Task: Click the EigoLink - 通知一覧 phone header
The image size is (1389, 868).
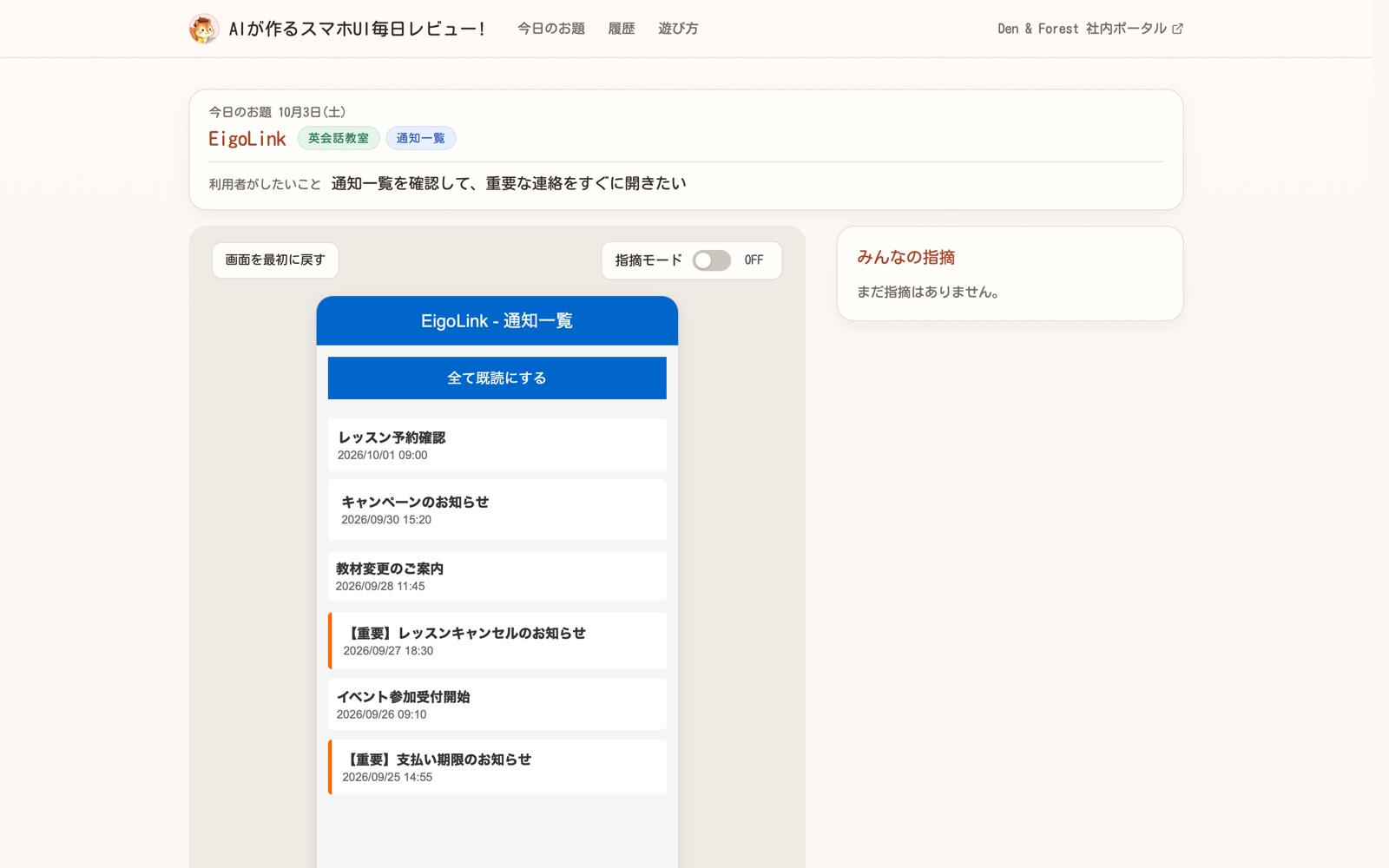Action: [497, 321]
